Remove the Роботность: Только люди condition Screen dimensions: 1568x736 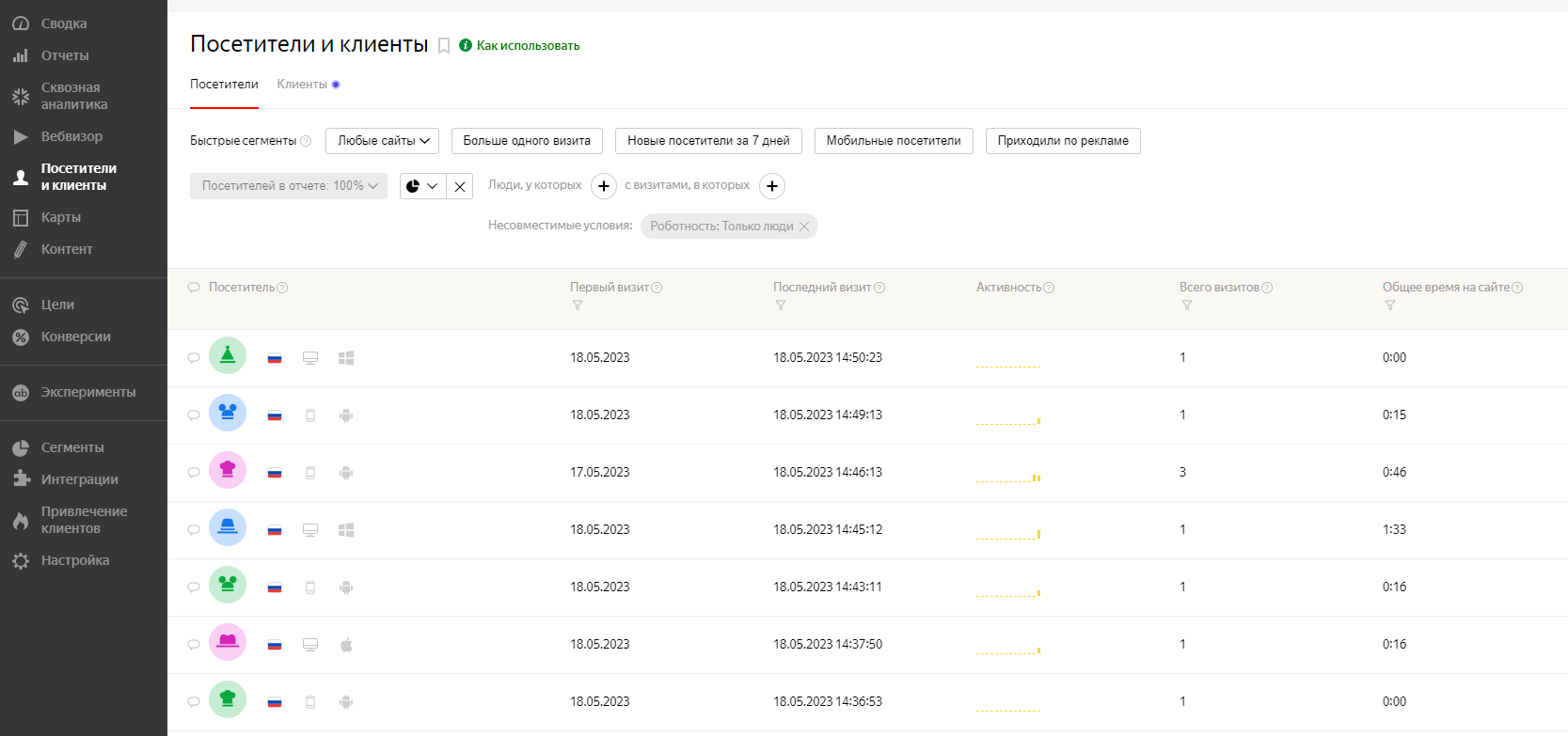tap(804, 227)
